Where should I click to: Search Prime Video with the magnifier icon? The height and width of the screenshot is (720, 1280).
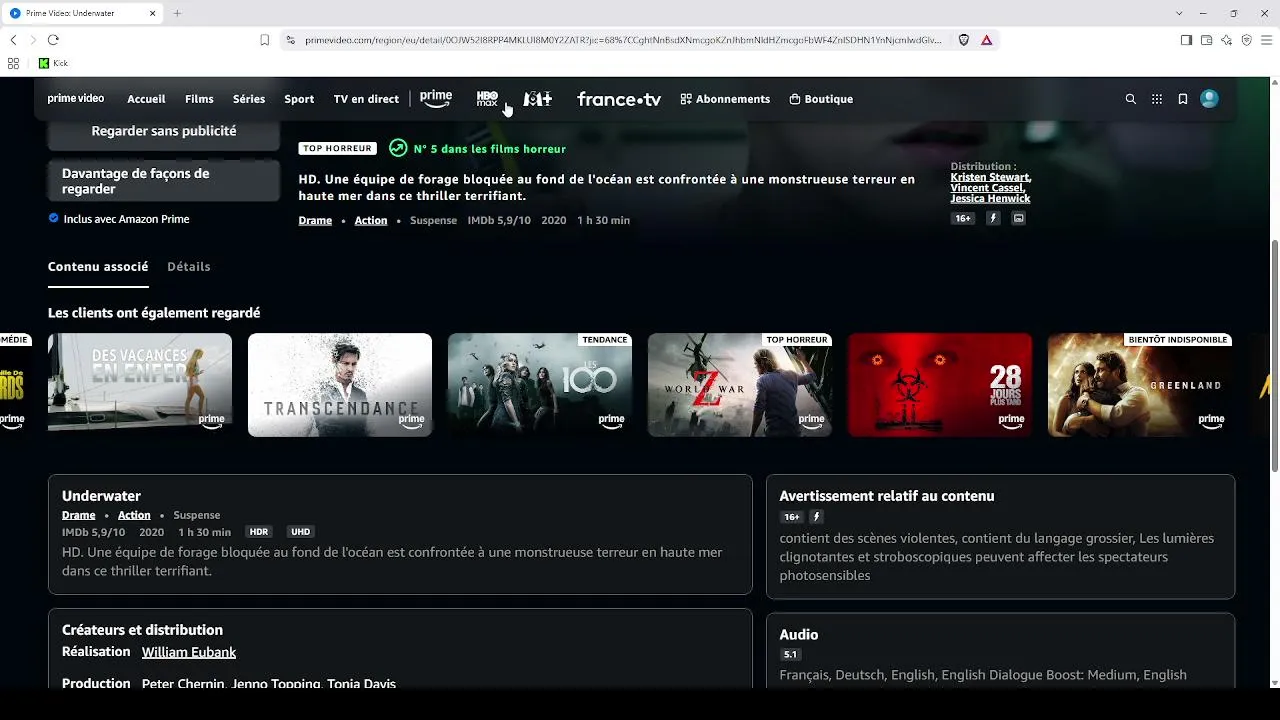1131,99
